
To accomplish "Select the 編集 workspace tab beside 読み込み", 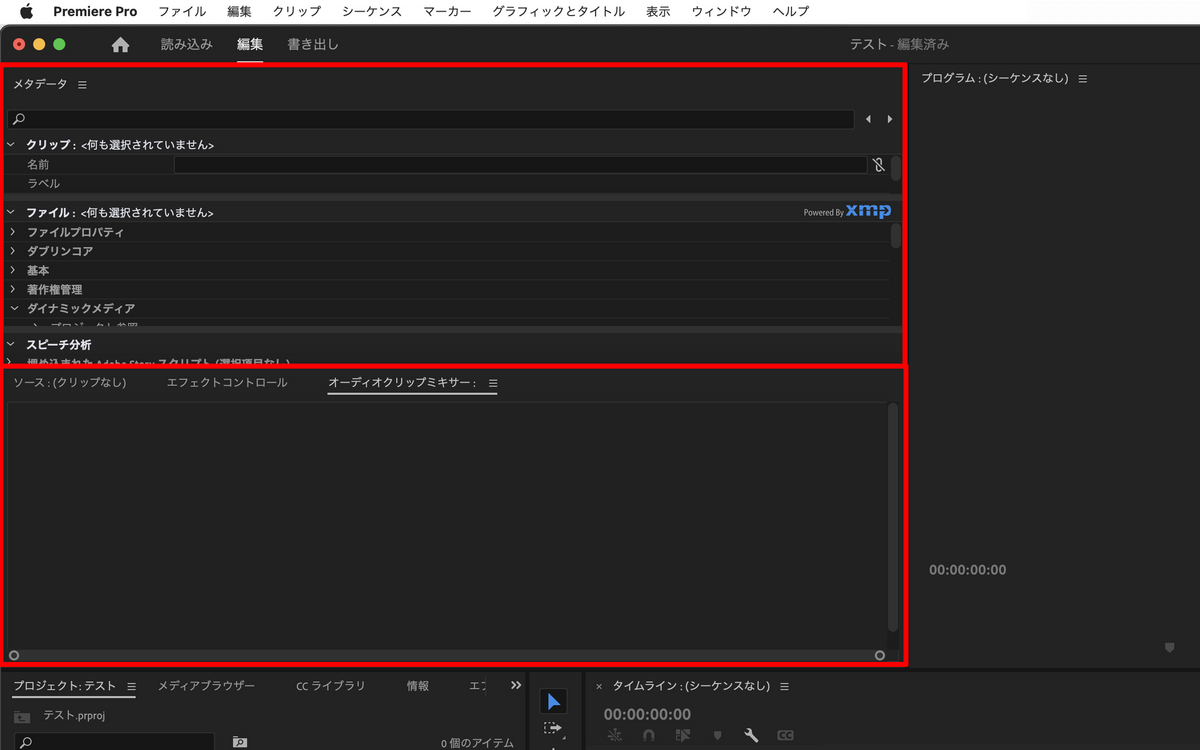I will tap(250, 45).
